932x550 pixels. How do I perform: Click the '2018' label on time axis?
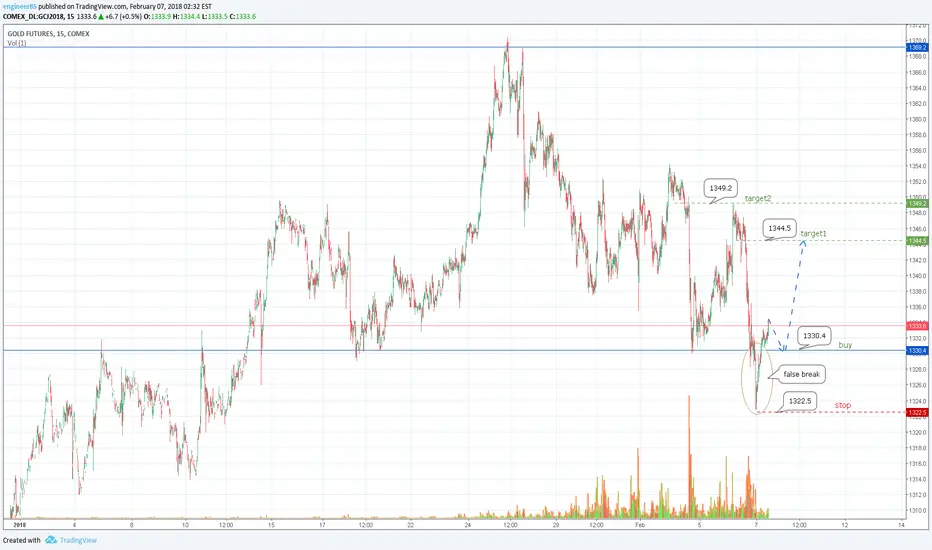[20, 525]
